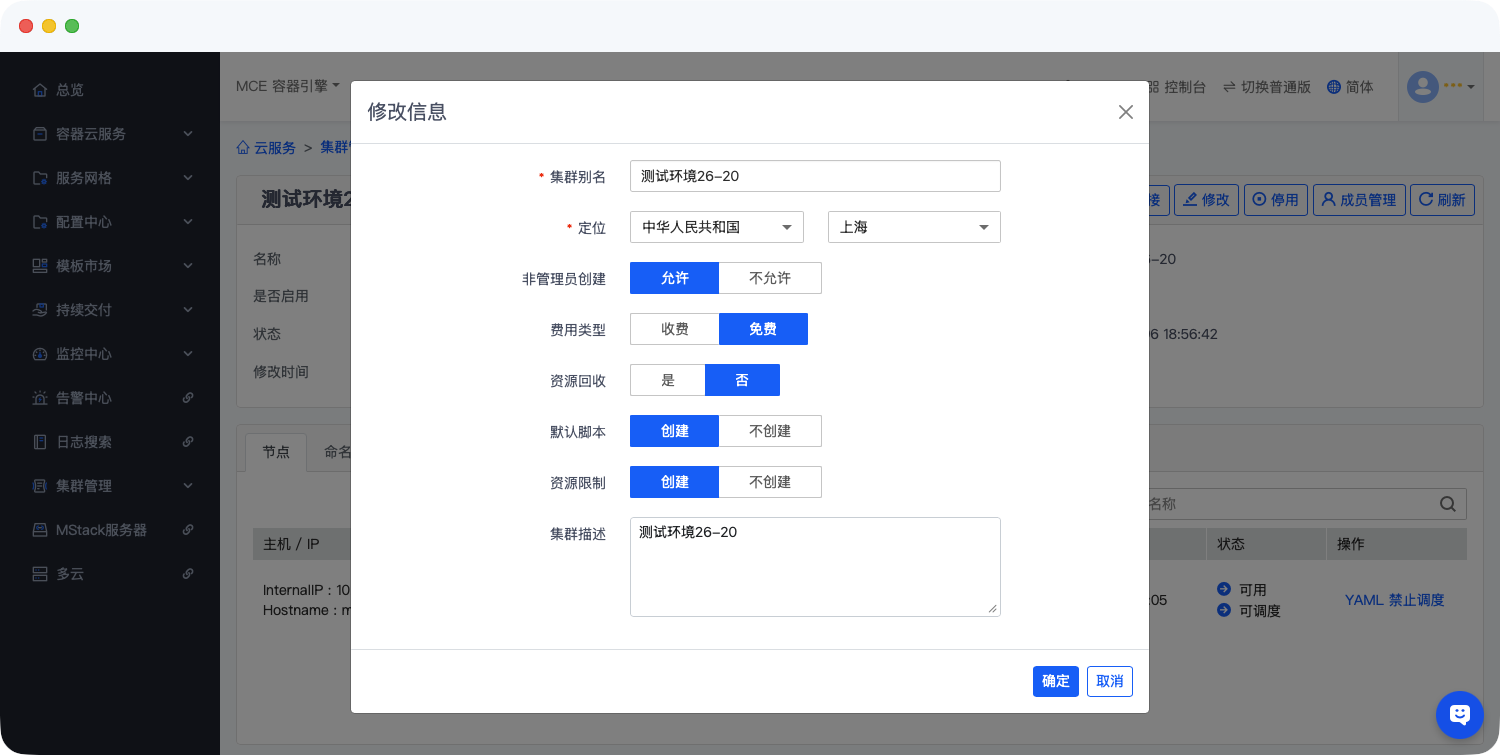Click the 总览 home icon in sidebar
Screen dimensions: 1500x755
tap(40, 90)
